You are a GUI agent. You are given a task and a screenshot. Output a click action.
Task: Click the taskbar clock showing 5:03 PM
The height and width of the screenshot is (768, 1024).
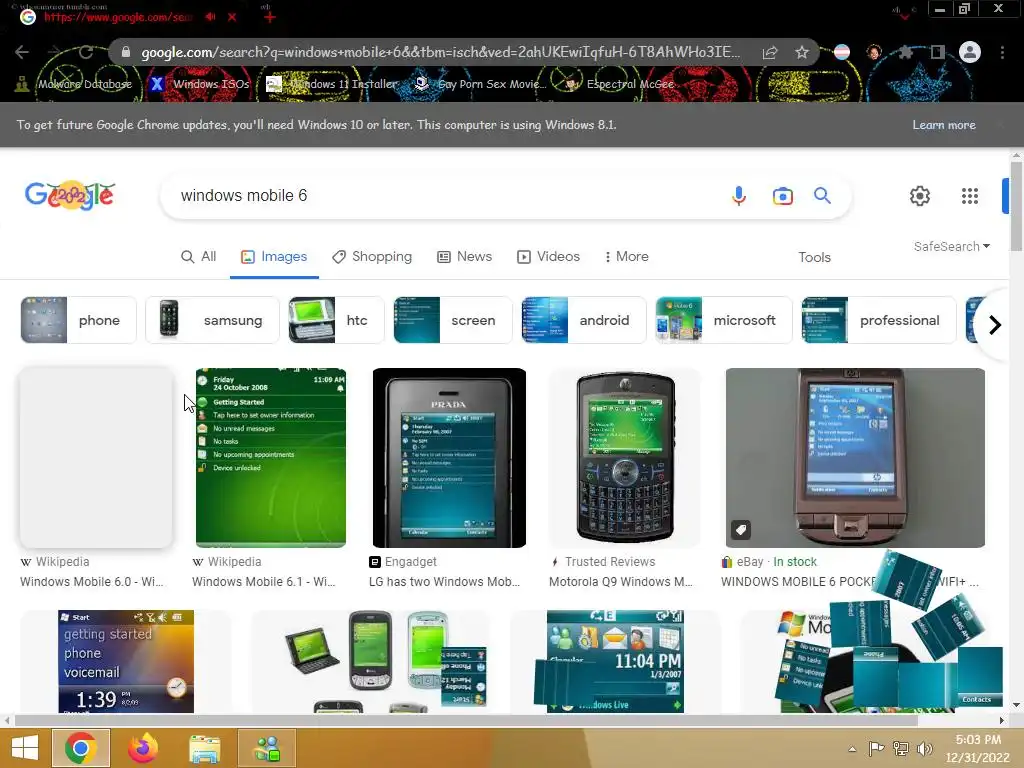pos(978,748)
